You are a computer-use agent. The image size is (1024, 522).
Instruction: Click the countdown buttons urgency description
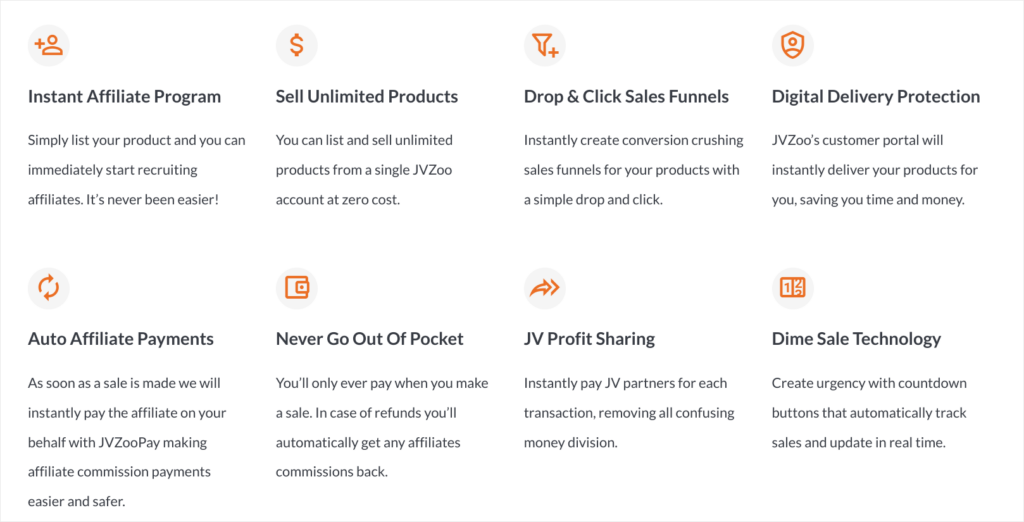pos(869,413)
